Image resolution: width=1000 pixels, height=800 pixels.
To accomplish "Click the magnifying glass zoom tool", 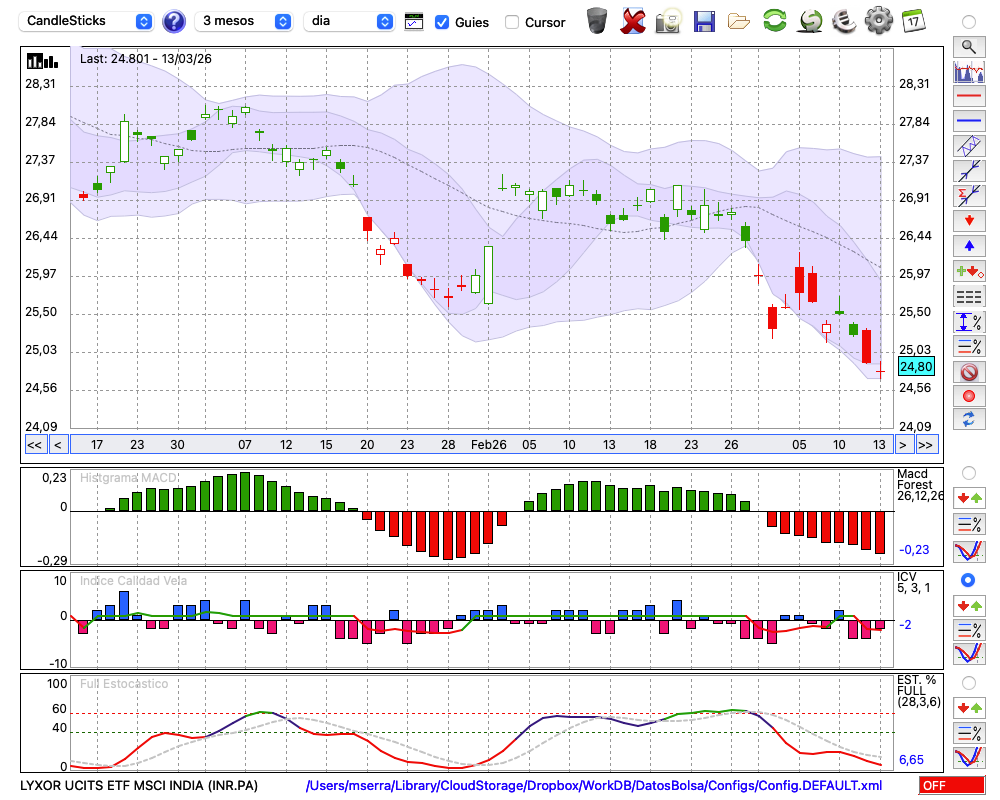I will tap(968, 46).
